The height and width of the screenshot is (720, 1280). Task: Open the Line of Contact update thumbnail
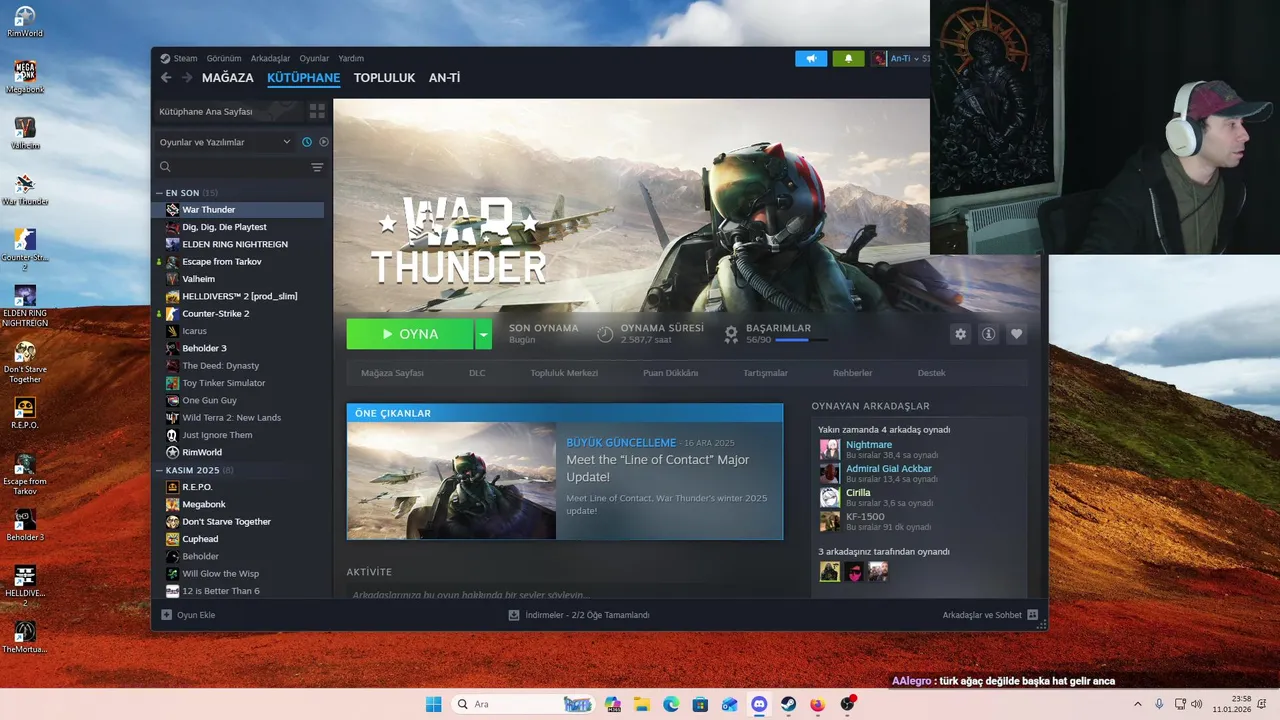(451, 481)
